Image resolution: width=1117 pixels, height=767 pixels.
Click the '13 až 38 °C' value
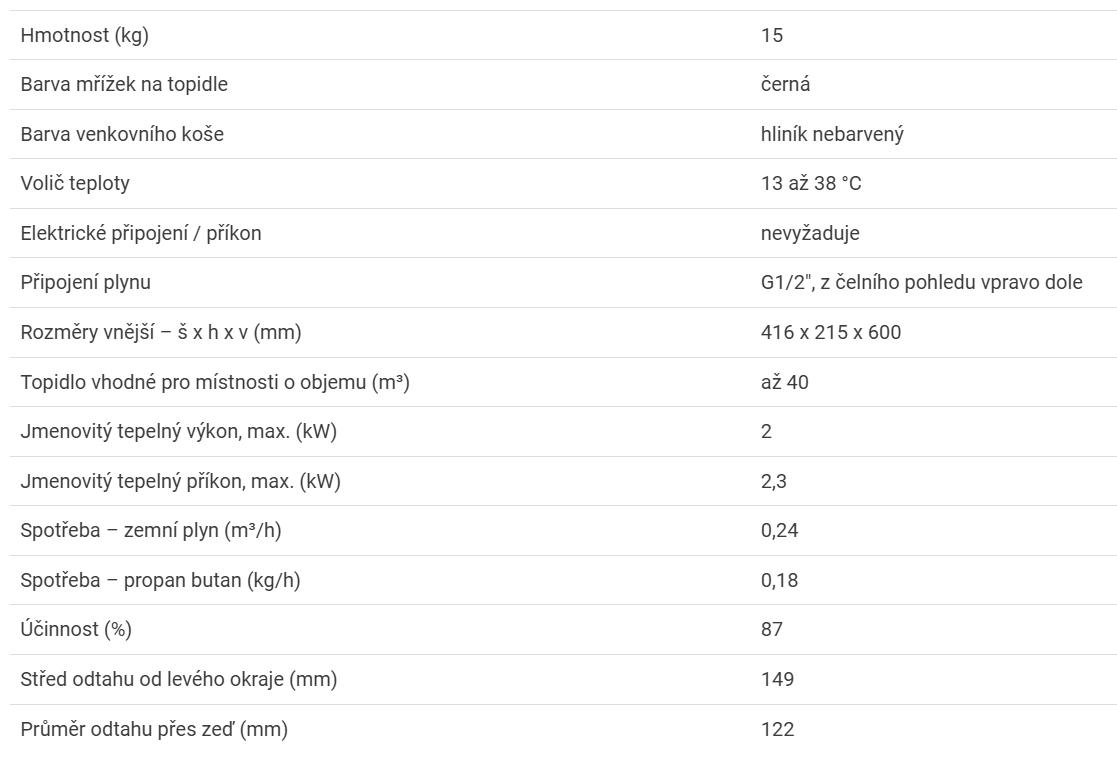(x=810, y=183)
